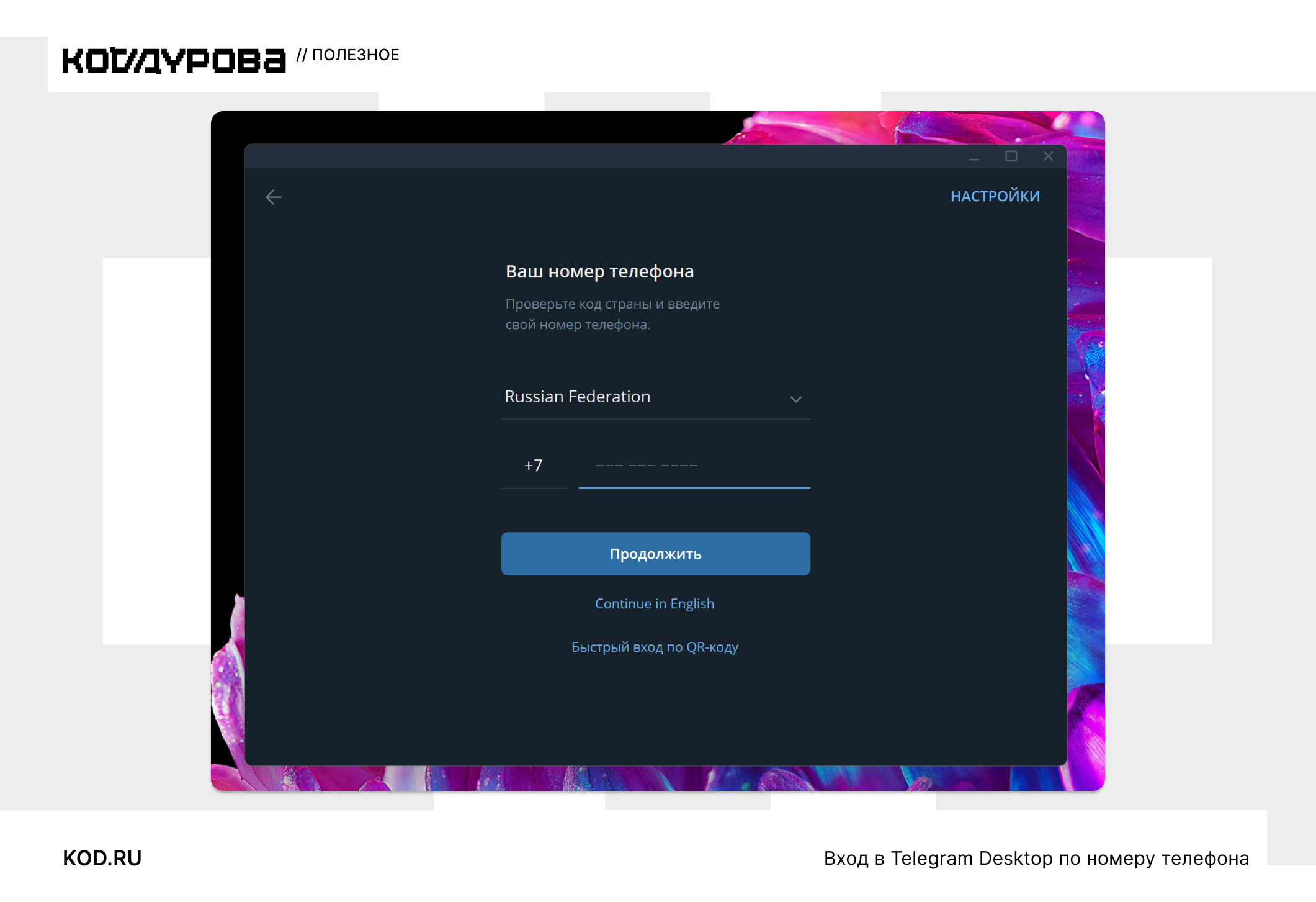The image size is (1316, 902).
Task: Open Быстрый вход по QR-коду link
Action: [655, 647]
